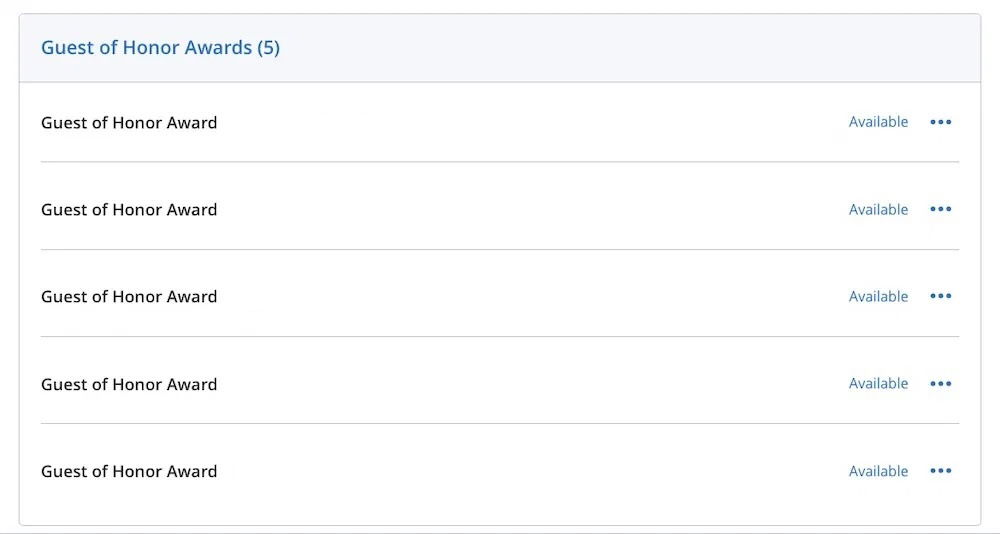Open the Guest of Honor Awards heading
The image size is (1000, 534).
(x=147, y=47)
